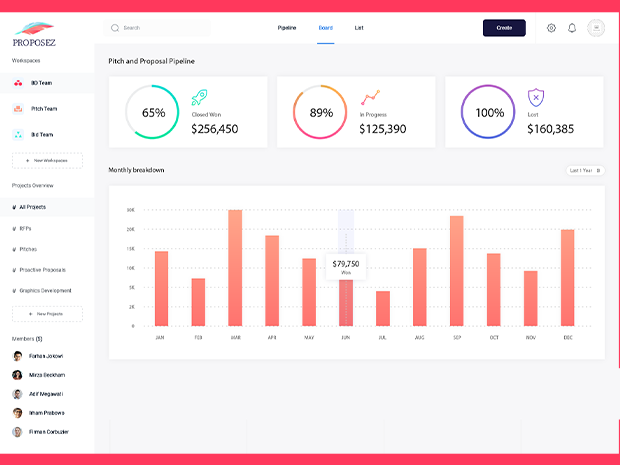Click the New Projects button
The width and height of the screenshot is (620, 465).
[x=47, y=314]
